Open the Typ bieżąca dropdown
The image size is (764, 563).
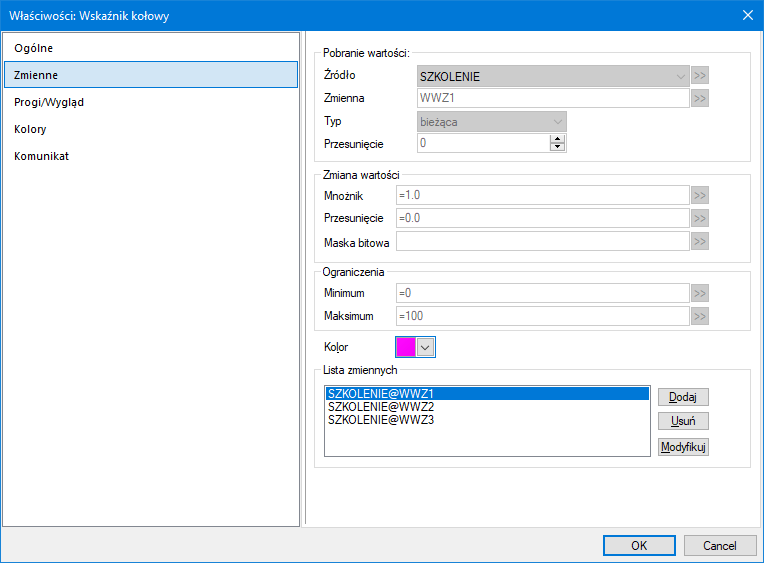[558, 121]
